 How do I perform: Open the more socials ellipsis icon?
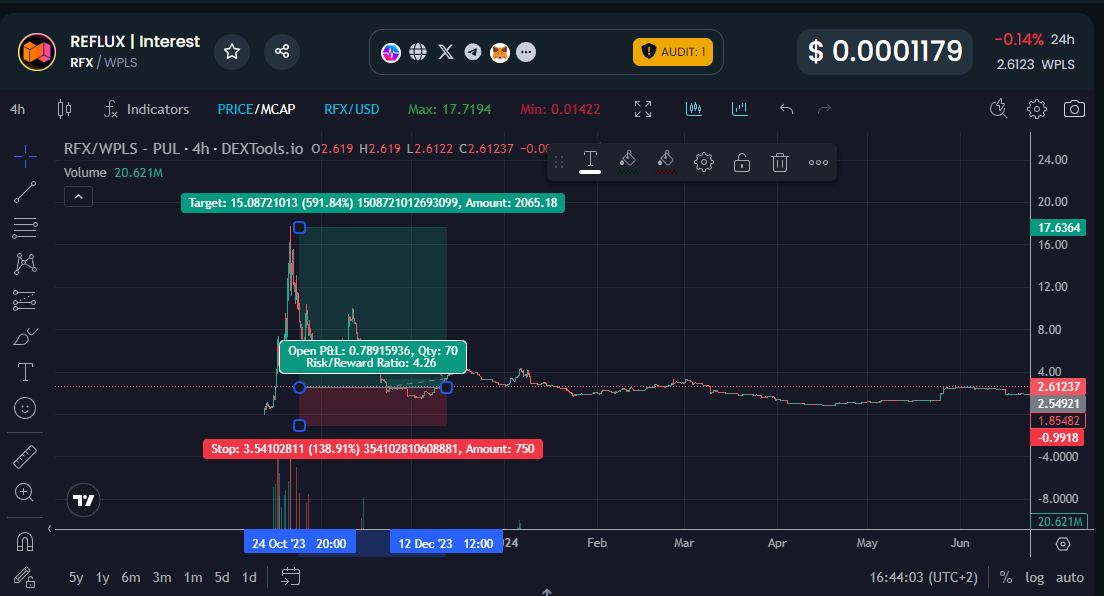(526, 52)
